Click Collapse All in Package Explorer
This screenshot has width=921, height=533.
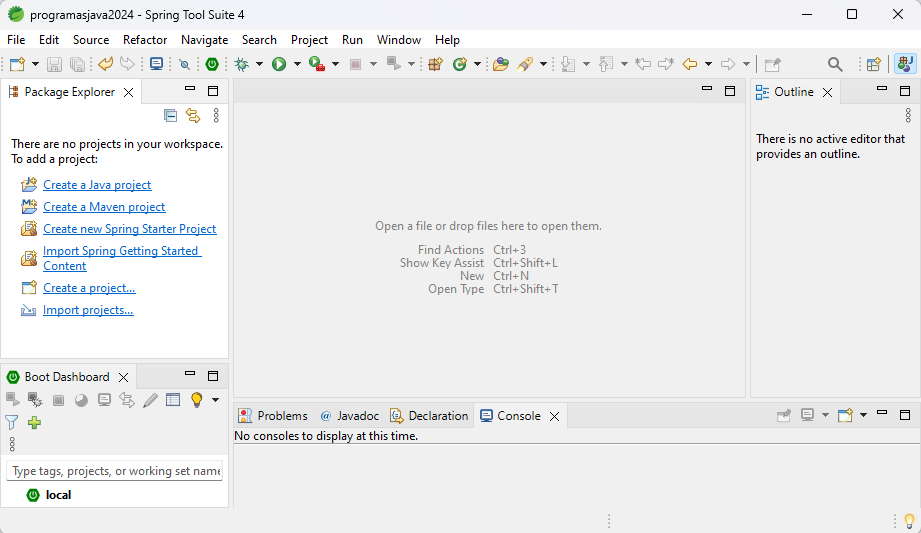(x=170, y=116)
